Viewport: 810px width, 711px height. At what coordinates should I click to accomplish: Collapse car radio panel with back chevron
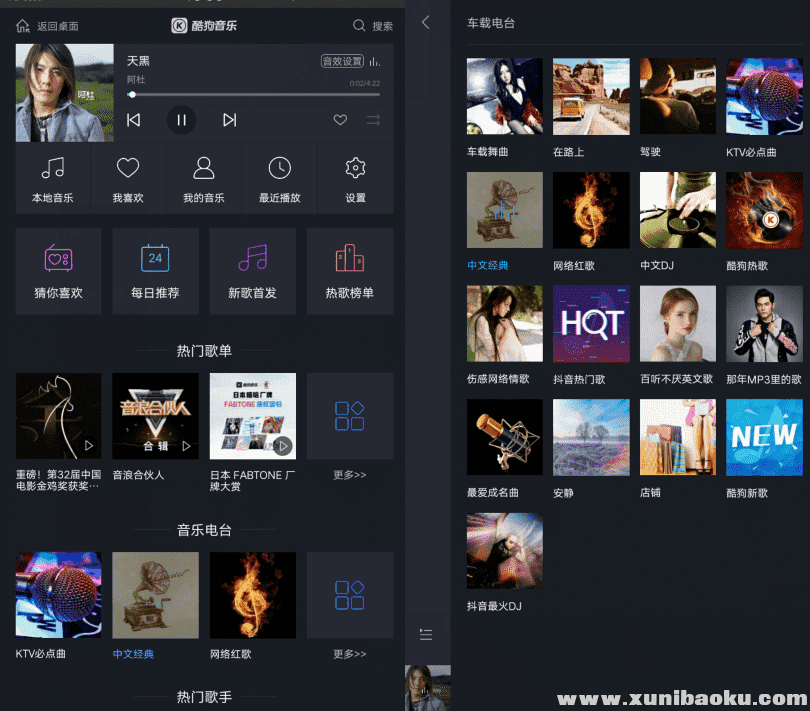(x=426, y=22)
